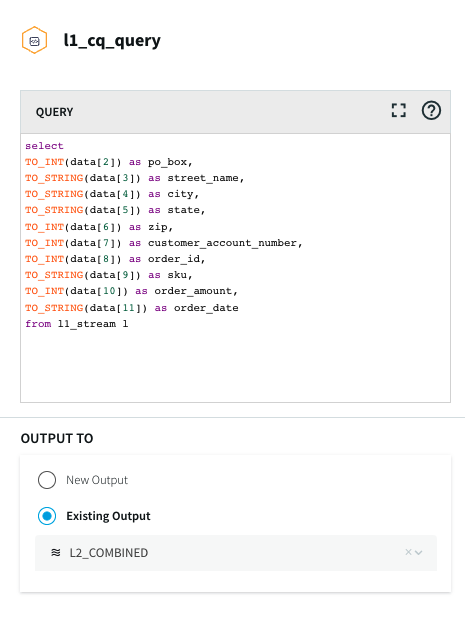The image size is (465, 621).
Task: Click the select keyword in the query
Action: (44, 146)
